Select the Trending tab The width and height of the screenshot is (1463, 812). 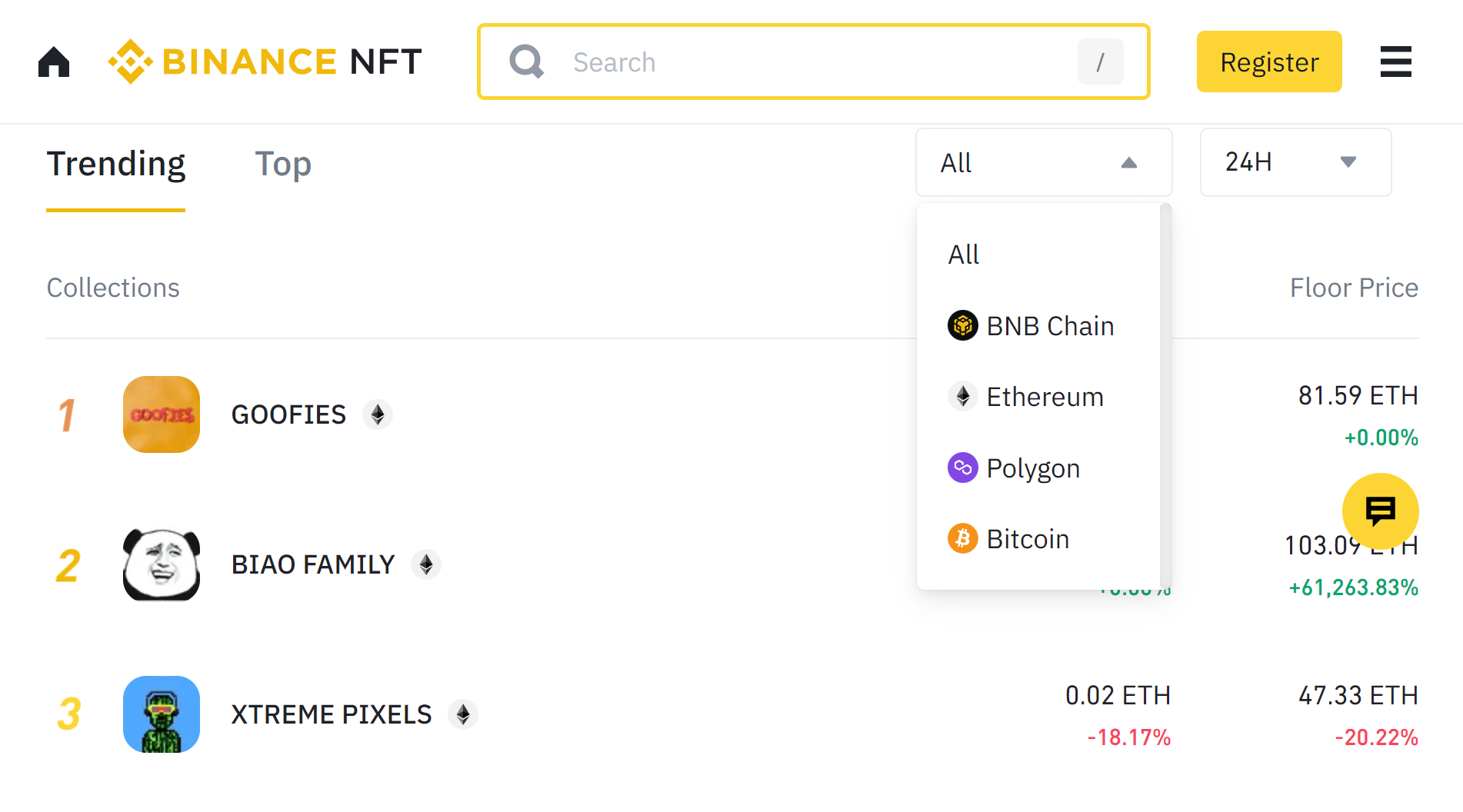(x=116, y=164)
